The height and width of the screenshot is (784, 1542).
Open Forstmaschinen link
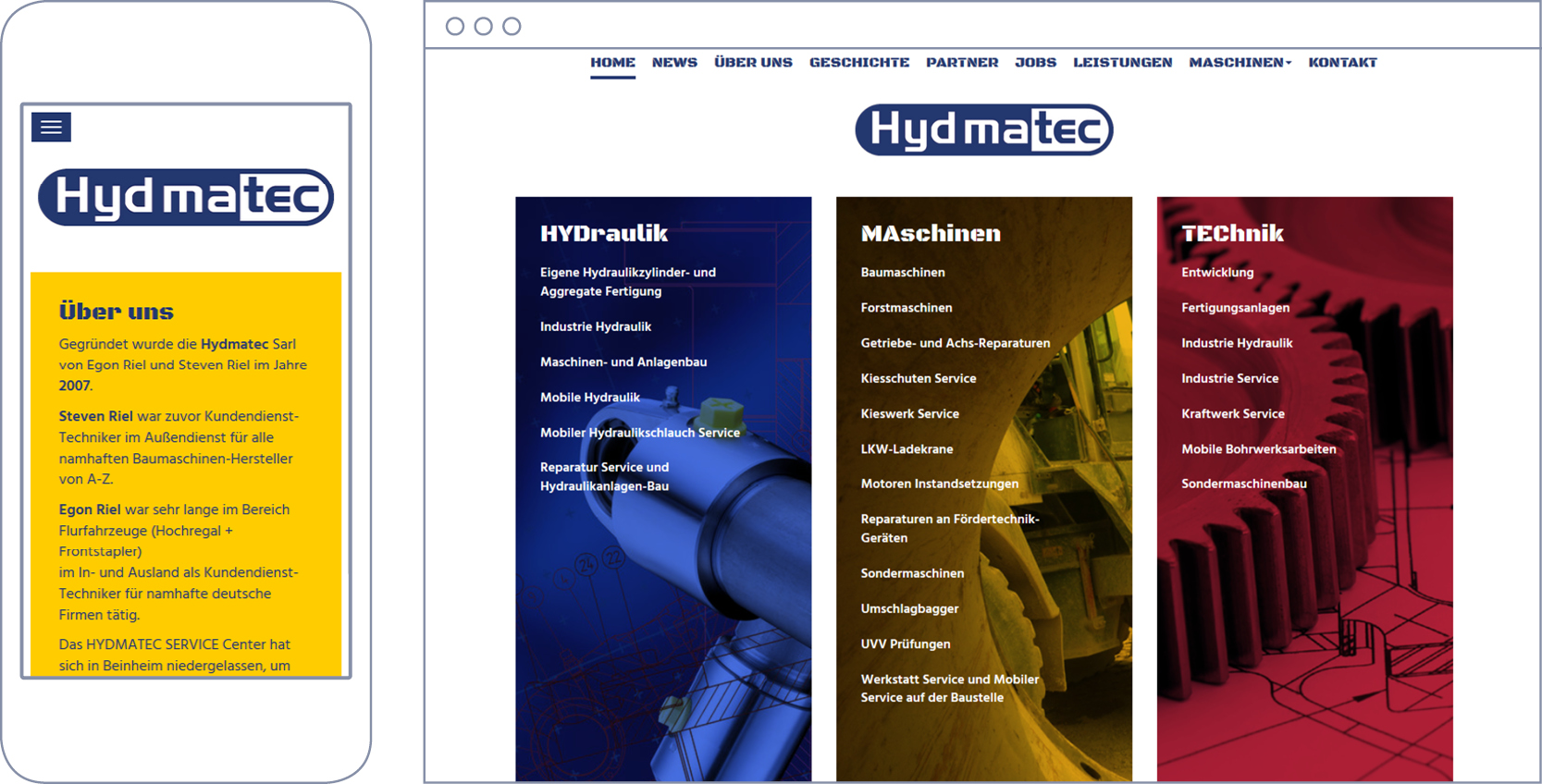click(907, 308)
